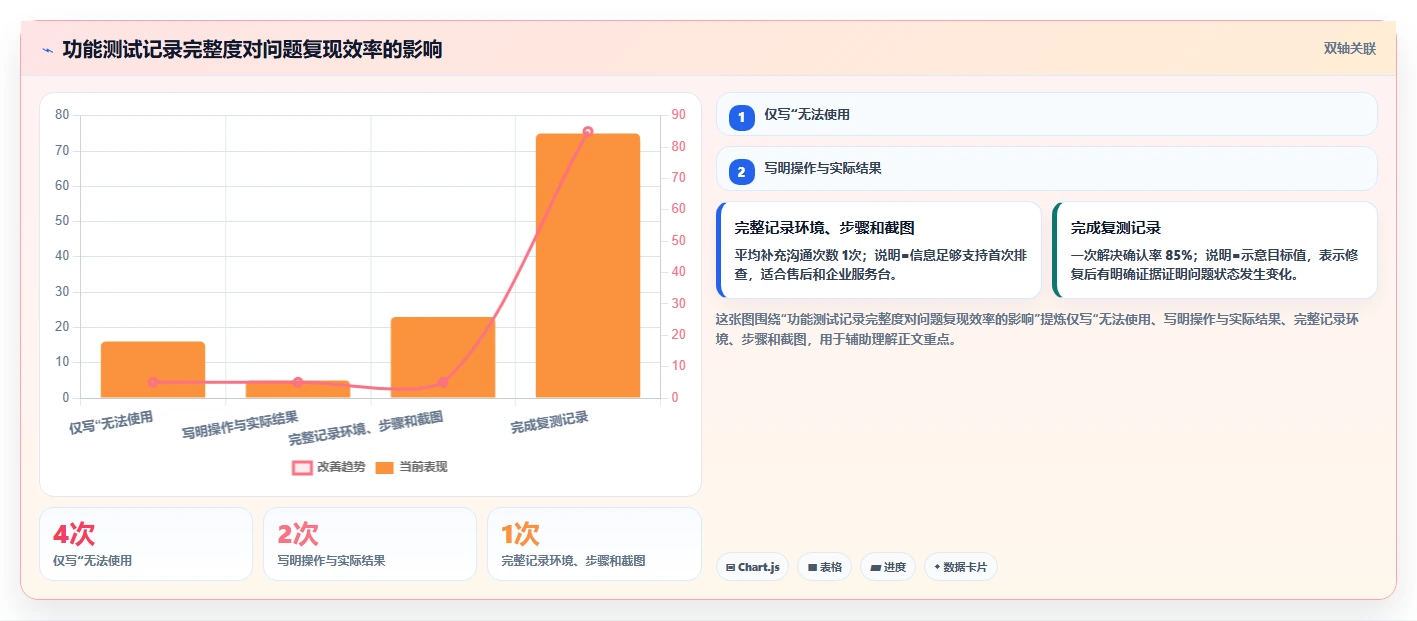
Task: Click trend line point at 完成复测记录 peak
Action: [588, 131]
